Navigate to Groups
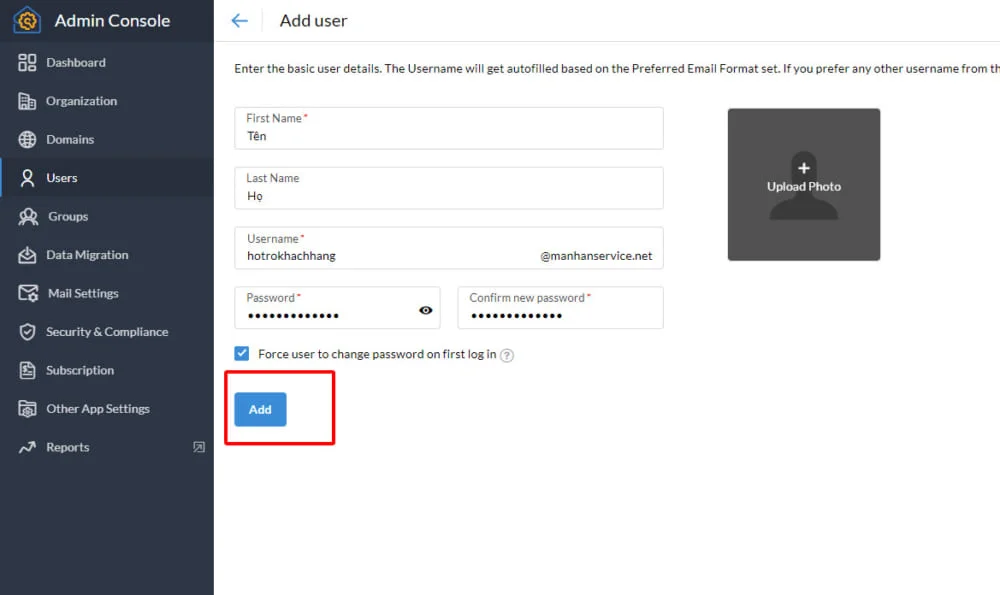The width and height of the screenshot is (1000, 595). [68, 216]
